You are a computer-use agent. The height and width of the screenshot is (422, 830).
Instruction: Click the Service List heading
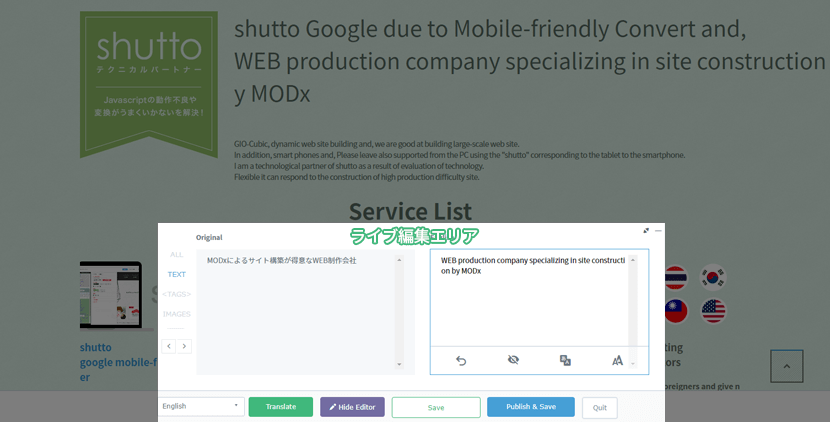click(x=410, y=211)
